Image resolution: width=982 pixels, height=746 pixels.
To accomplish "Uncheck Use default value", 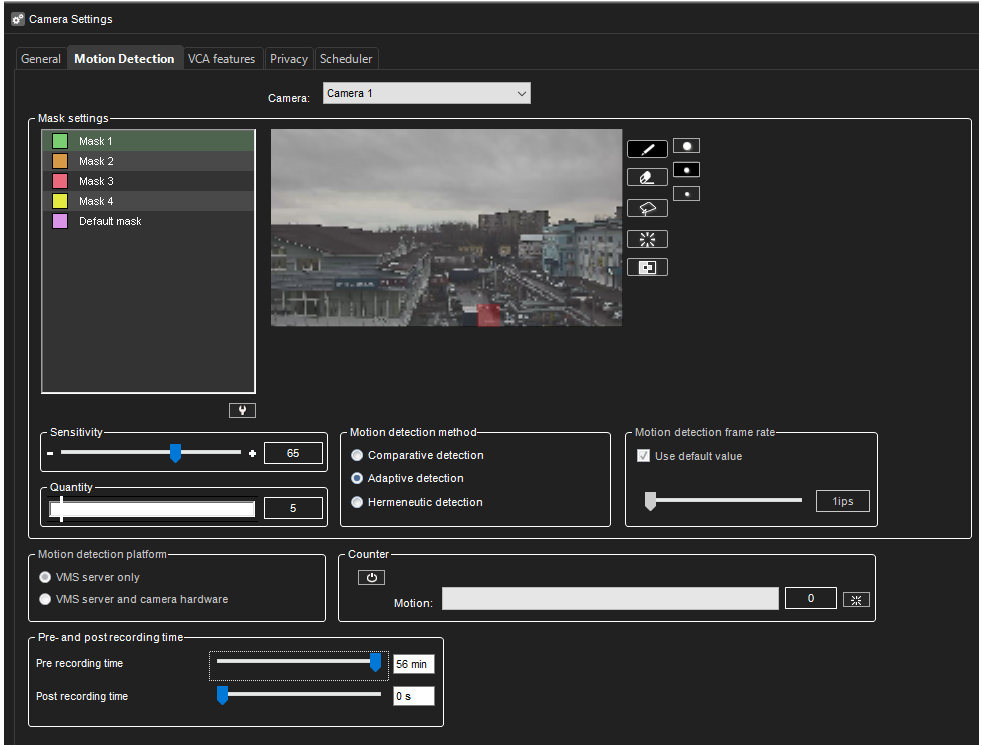I will (x=643, y=455).
